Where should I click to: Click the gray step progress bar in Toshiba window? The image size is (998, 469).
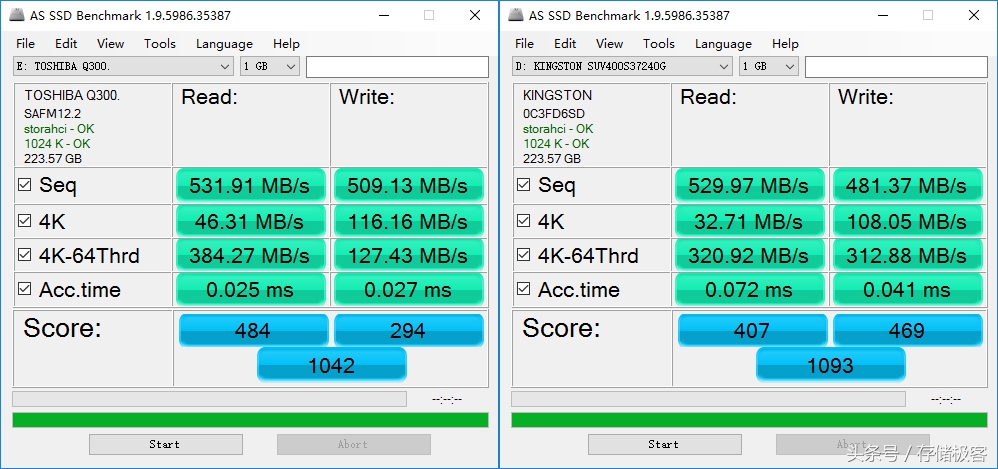(x=209, y=399)
